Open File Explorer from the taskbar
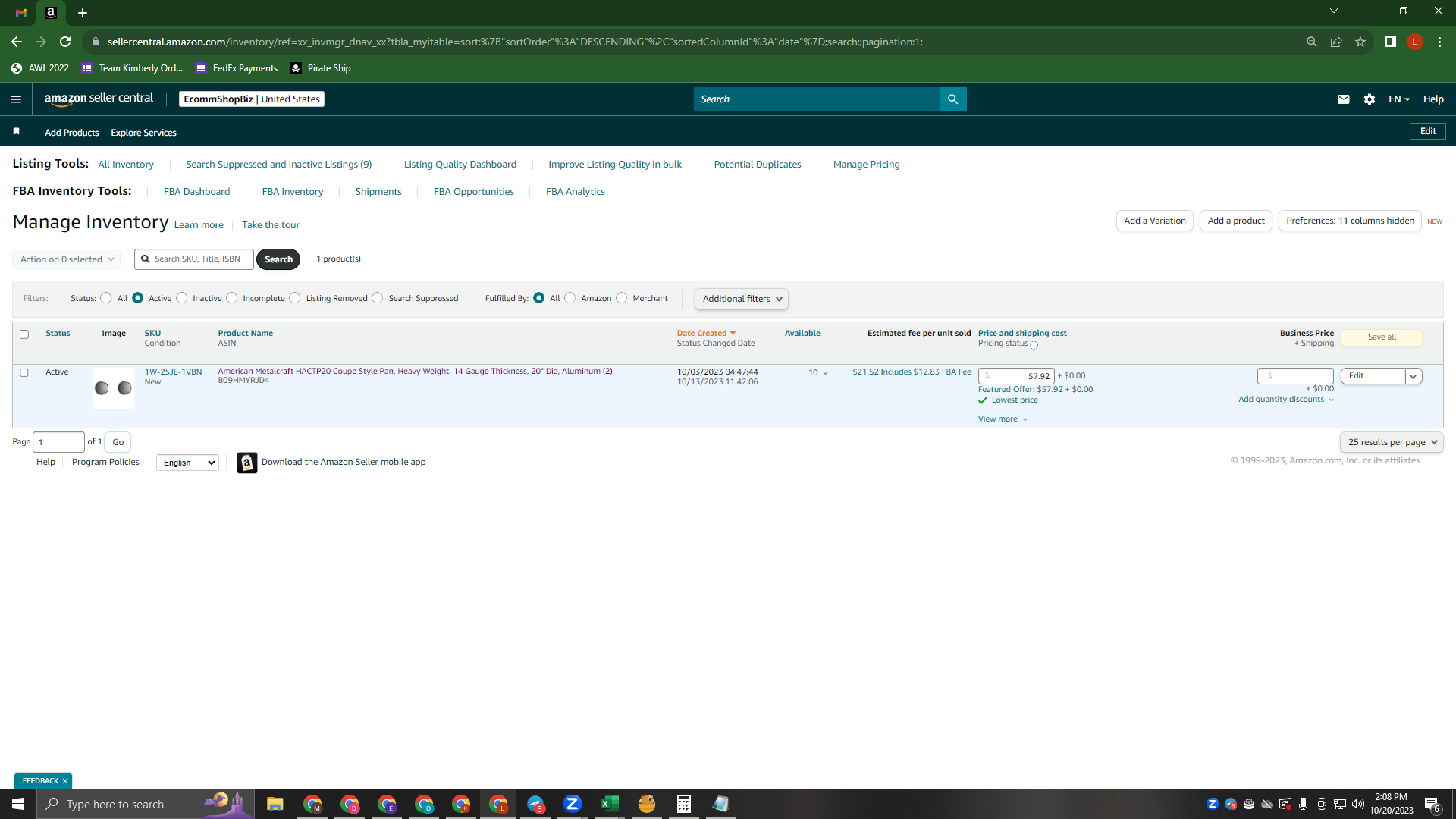The height and width of the screenshot is (819, 1456). [275, 804]
